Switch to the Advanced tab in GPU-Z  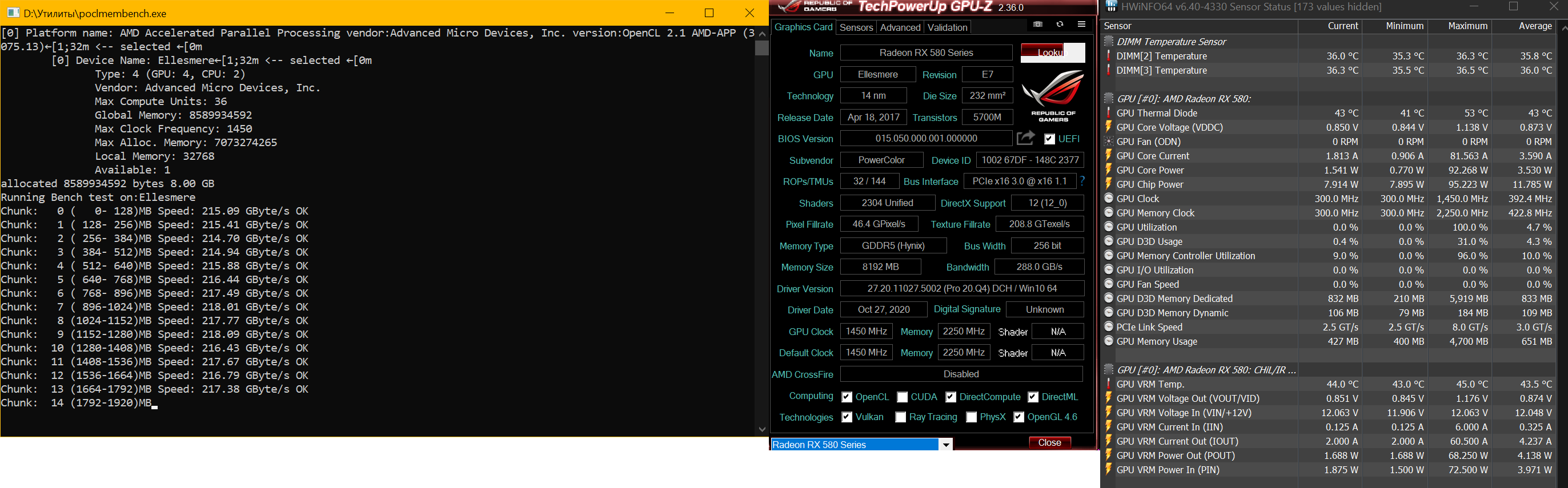click(900, 27)
